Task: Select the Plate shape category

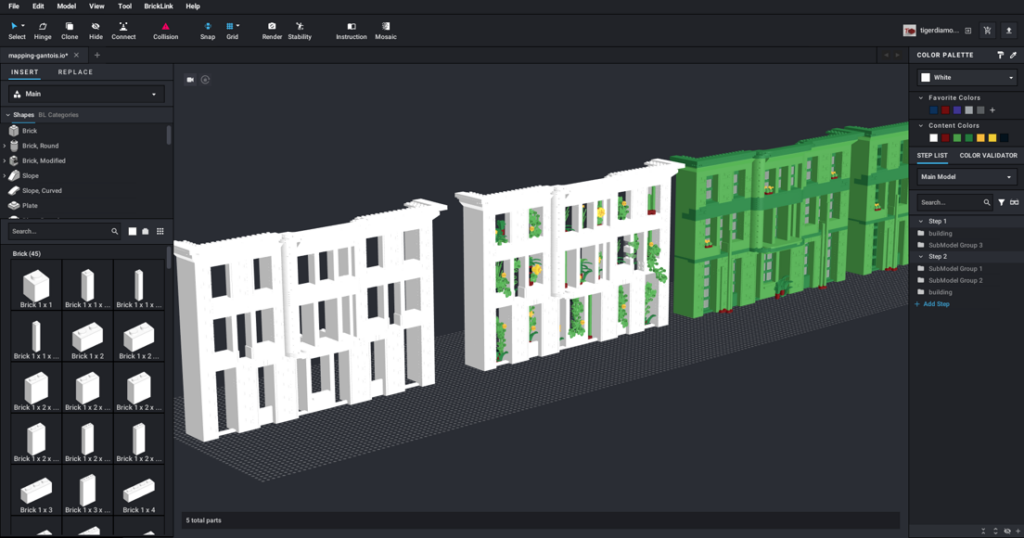Action: (x=29, y=206)
